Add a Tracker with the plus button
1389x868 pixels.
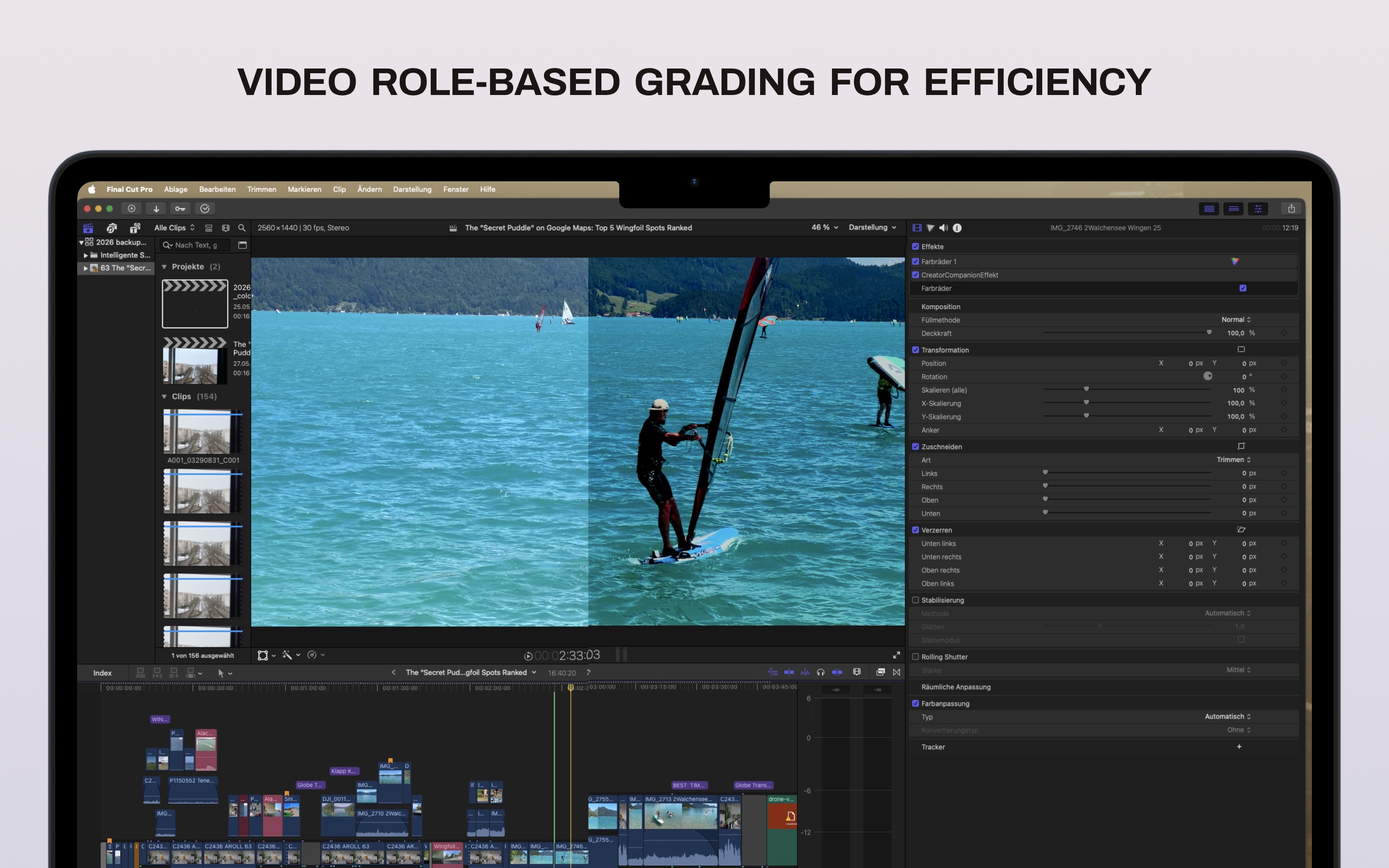pos(1239,746)
